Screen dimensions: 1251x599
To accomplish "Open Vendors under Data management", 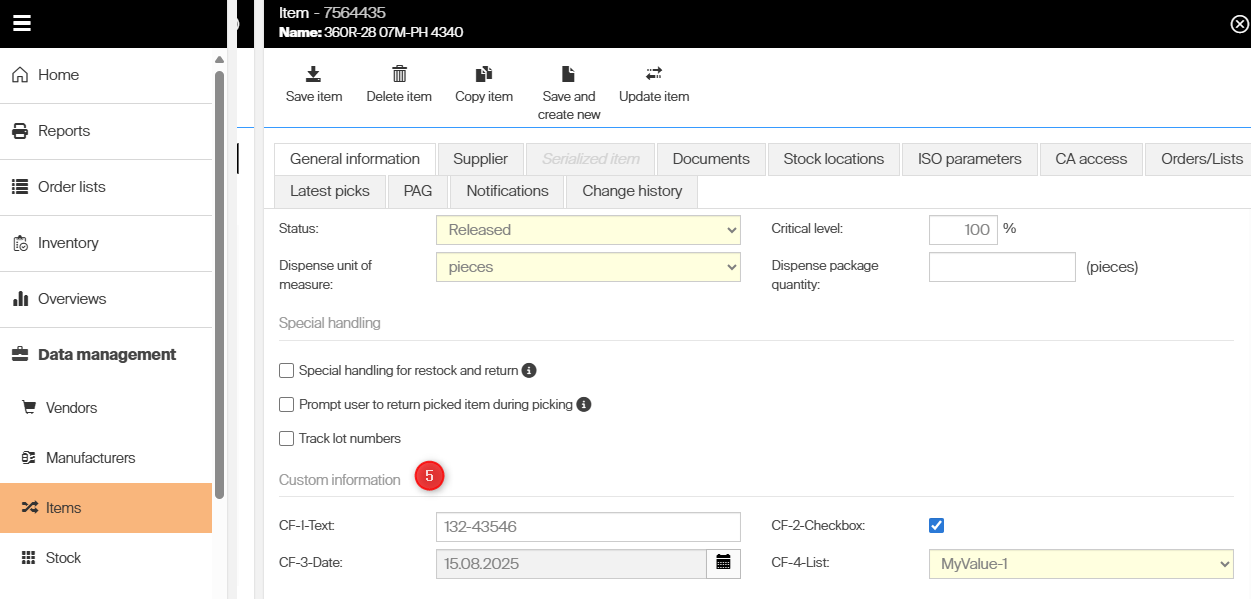I will tap(71, 408).
